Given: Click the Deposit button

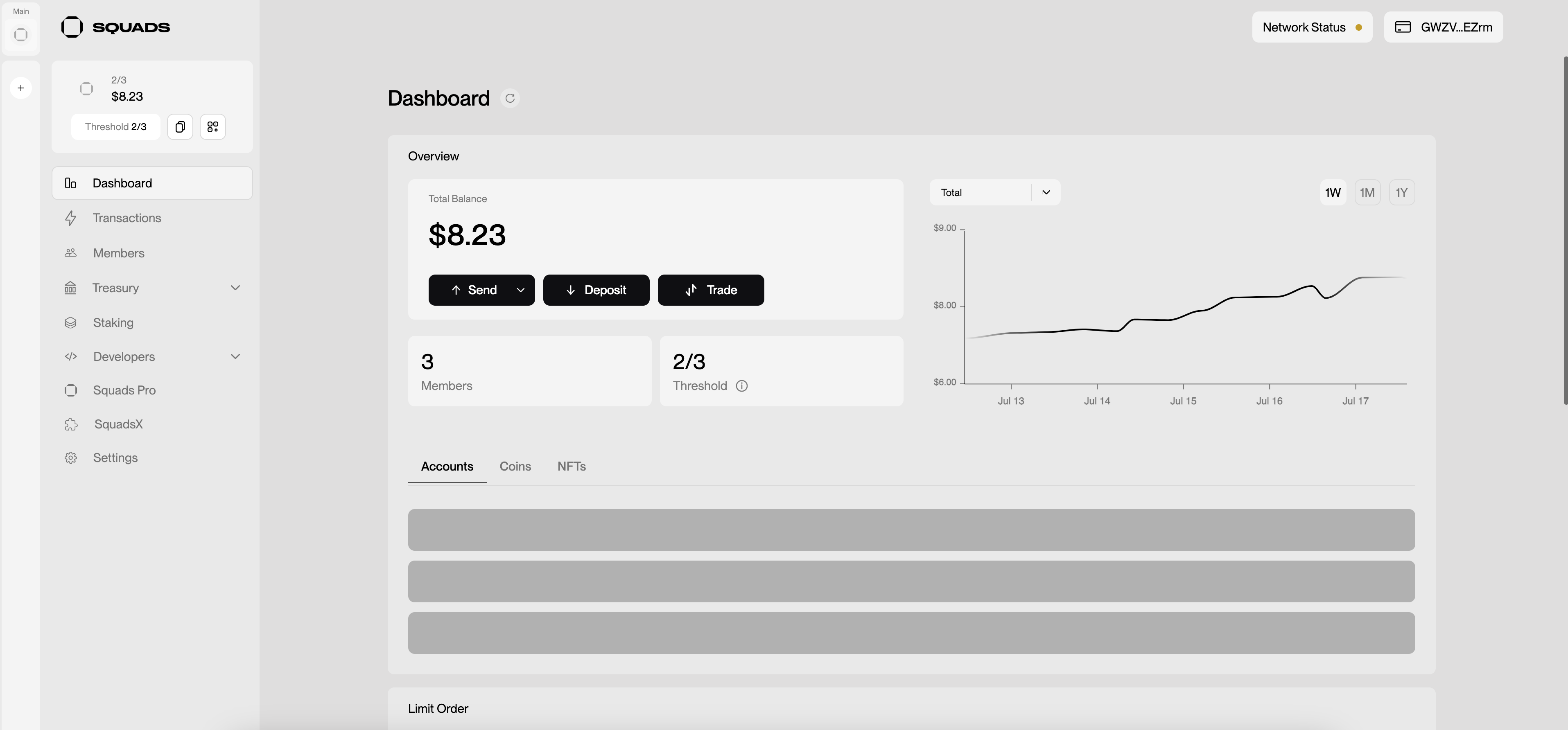Looking at the screenshot, I should [x=596, y=290].
